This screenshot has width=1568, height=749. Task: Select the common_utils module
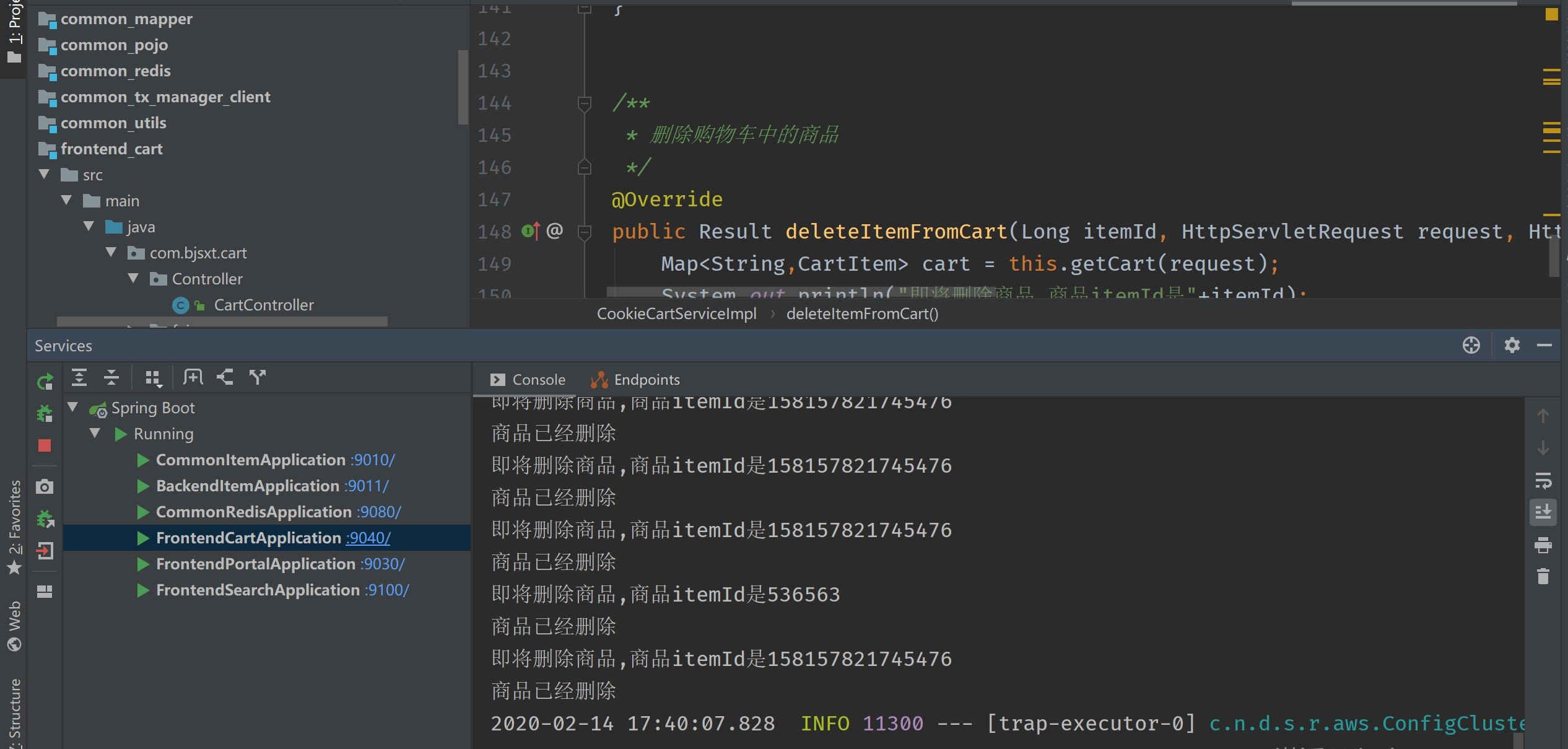[x=113, y=123]
